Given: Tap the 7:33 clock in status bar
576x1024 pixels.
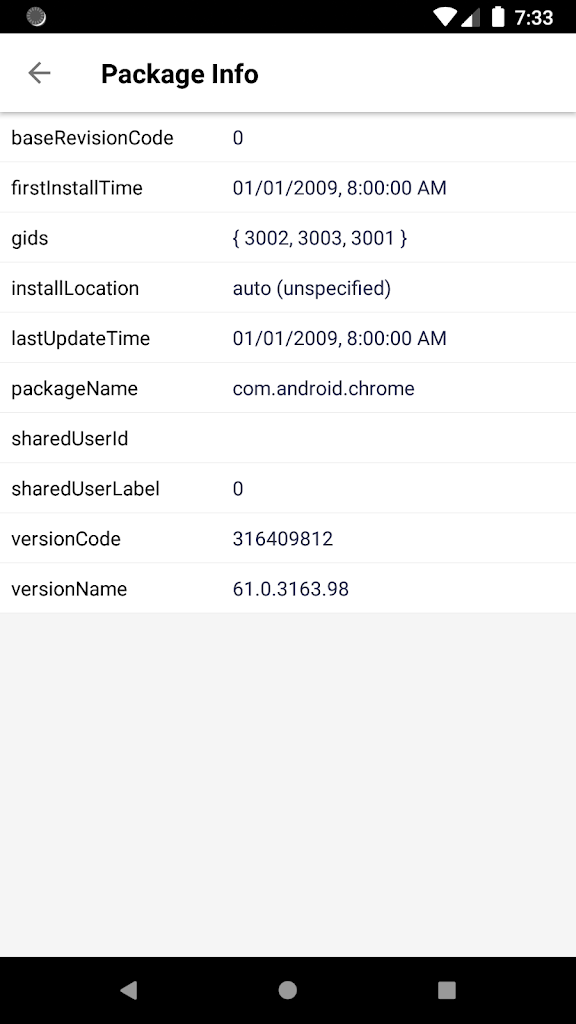Looking at the screenshot, I should (x=534, y=18).
